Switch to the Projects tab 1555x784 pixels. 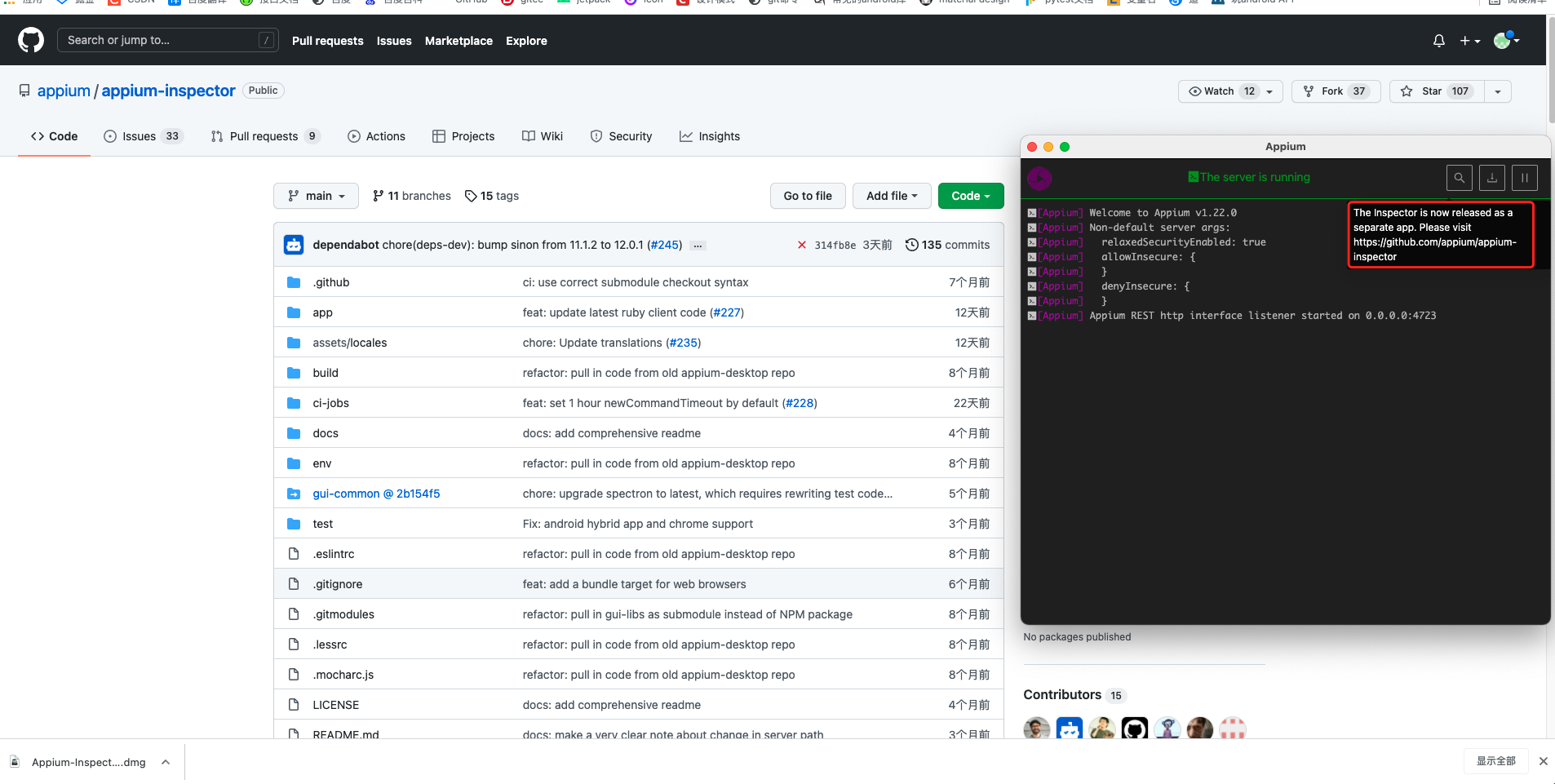463,136
